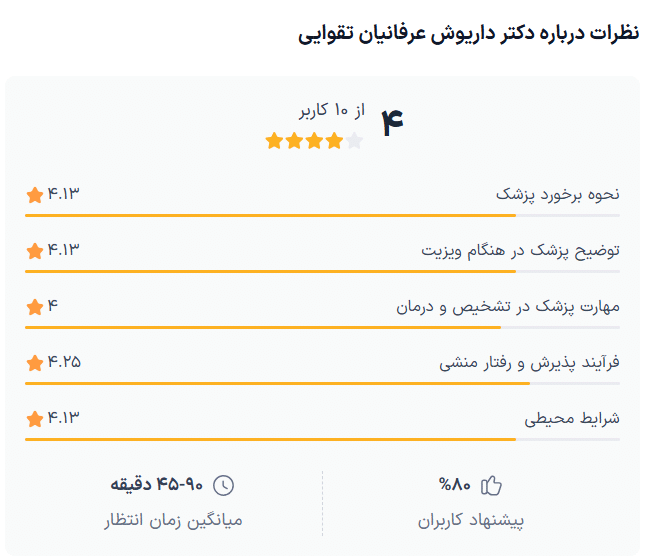650x558 pixels.
Task: Click the star beside فرآیند پذیرش score ۴.۲۵
Action: click(x=35, y=362)
